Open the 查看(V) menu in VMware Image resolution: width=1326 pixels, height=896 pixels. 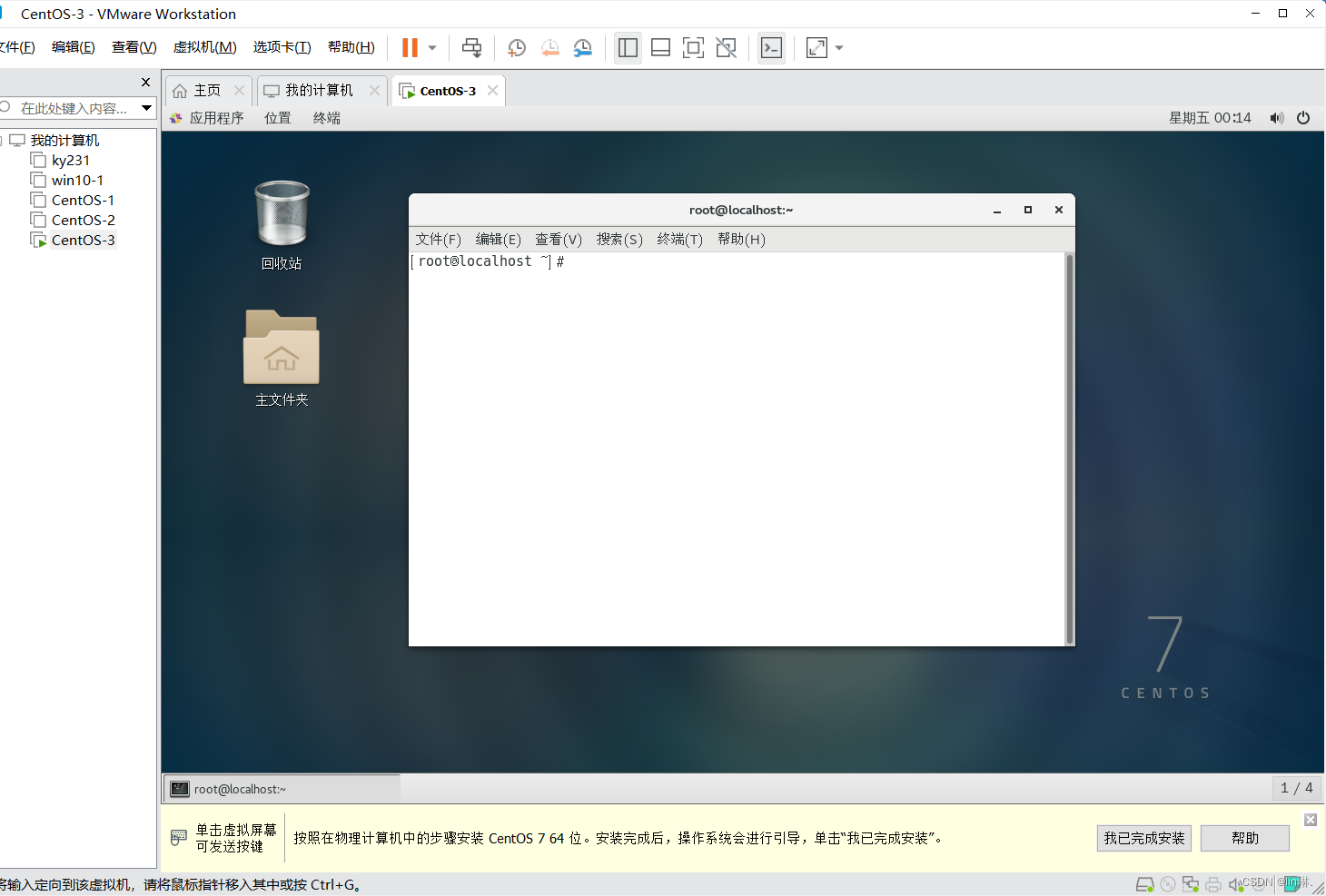[134, 47]
